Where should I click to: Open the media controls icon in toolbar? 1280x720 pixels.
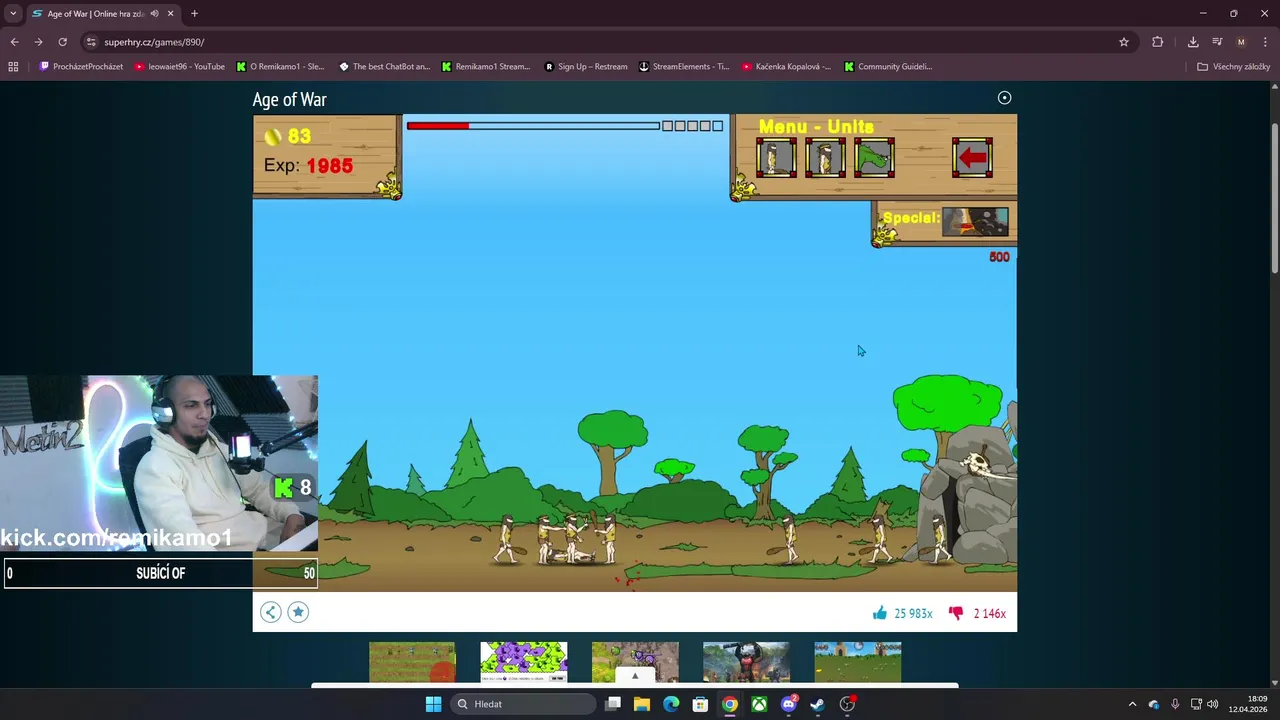[x=1217, y=42]
